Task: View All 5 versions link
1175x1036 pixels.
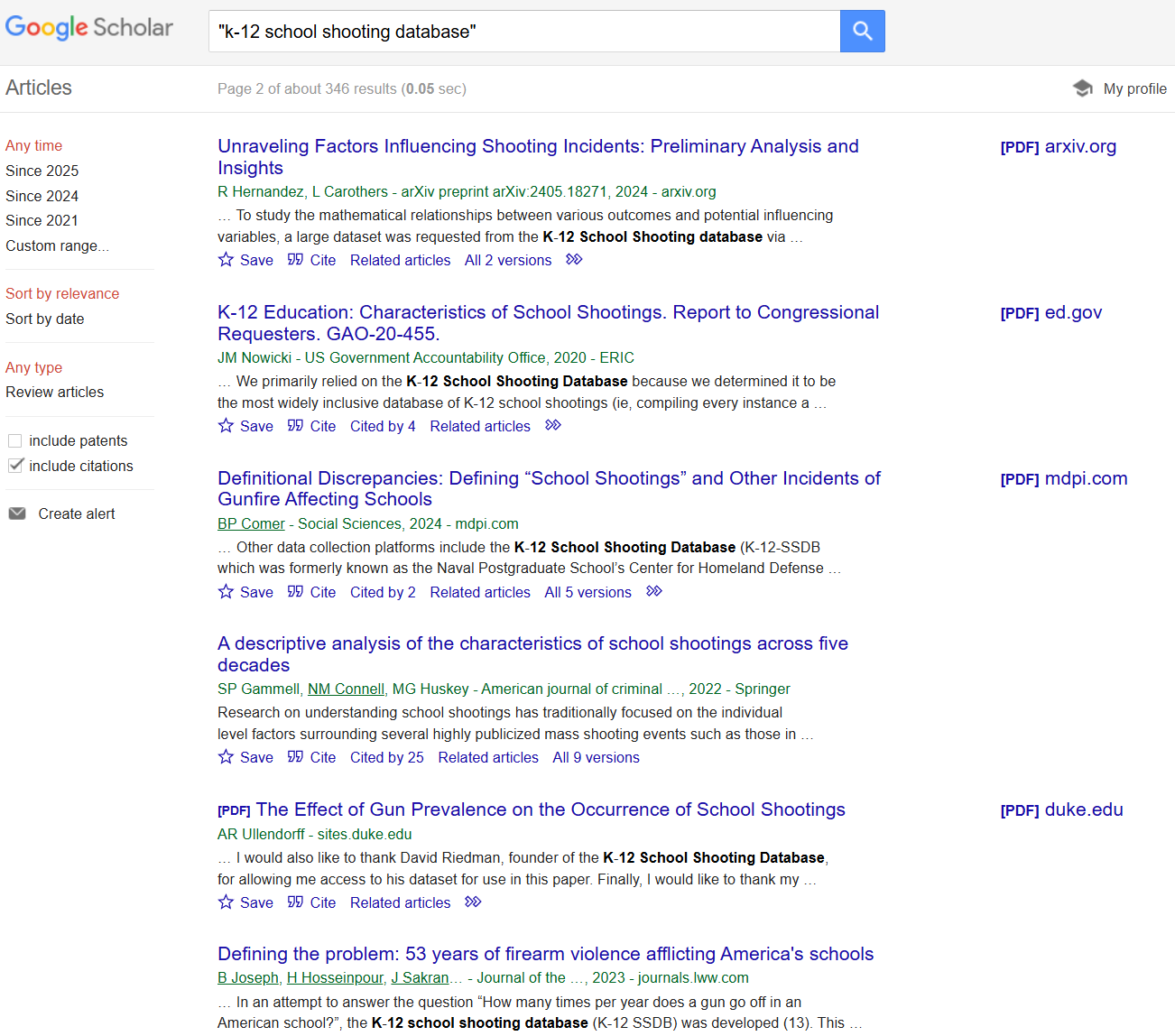Action: (x=588, y=592)
